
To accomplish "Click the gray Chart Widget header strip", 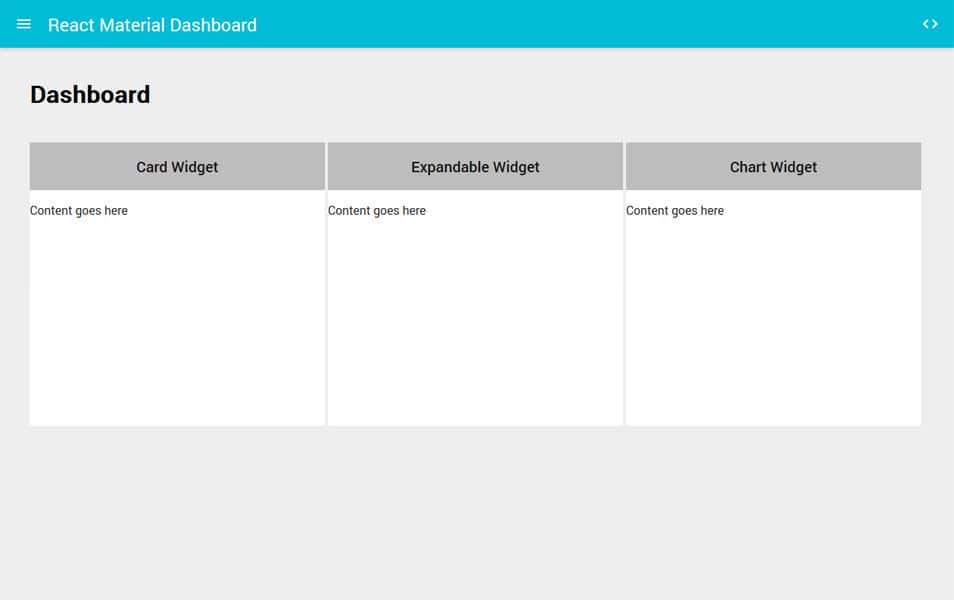I will pyautogui.click(x=773, y=166).
